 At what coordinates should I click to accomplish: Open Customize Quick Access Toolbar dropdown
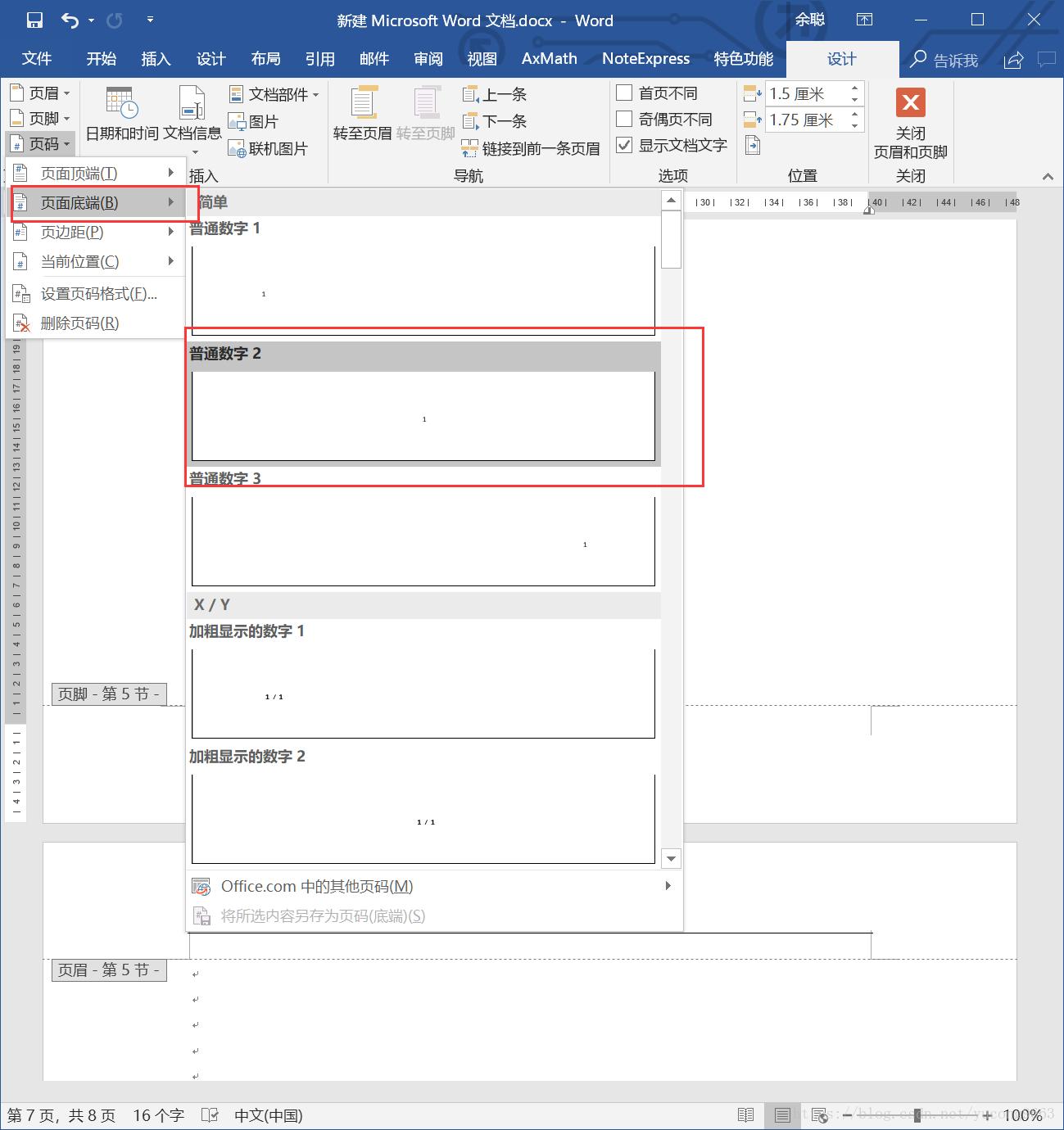(x=150, y=20)
